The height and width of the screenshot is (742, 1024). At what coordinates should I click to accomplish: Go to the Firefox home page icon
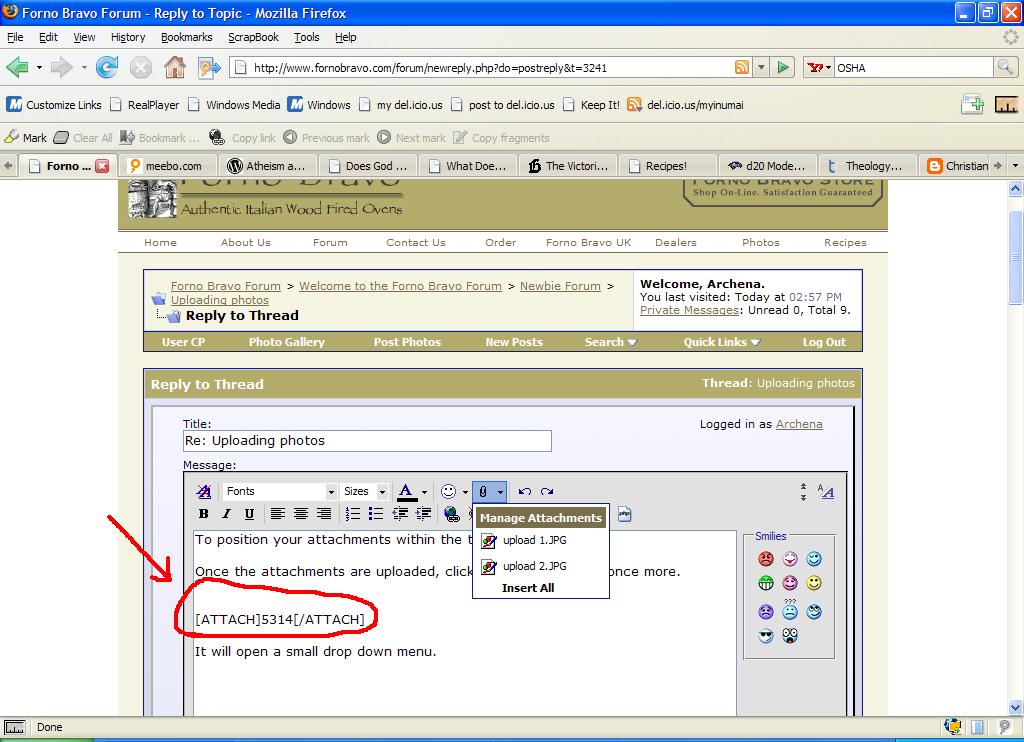tap(175, 67)
